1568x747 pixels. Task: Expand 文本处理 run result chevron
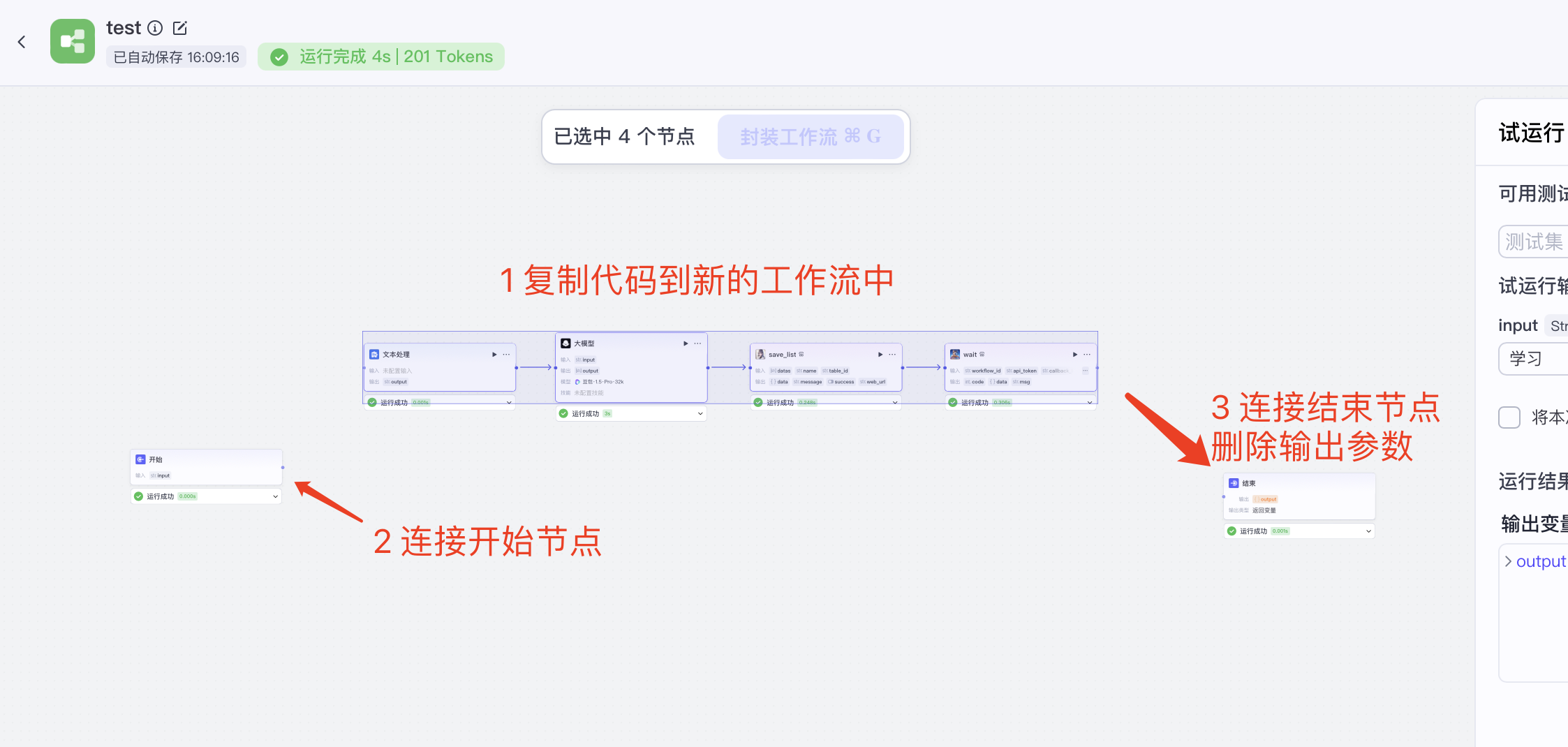click(509, 403)
